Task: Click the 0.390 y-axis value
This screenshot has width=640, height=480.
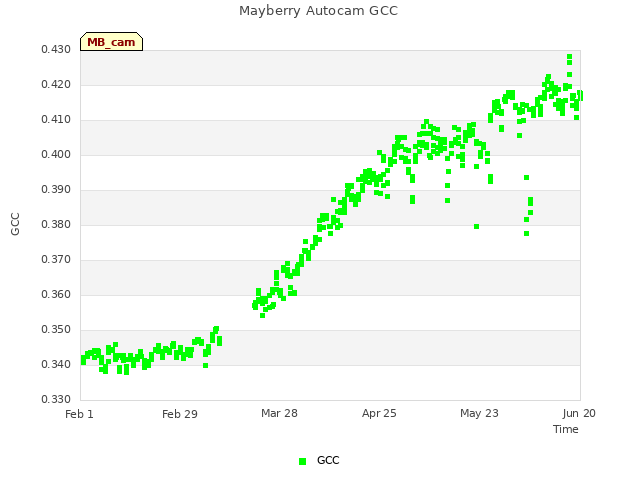Action: click(56, 189)
